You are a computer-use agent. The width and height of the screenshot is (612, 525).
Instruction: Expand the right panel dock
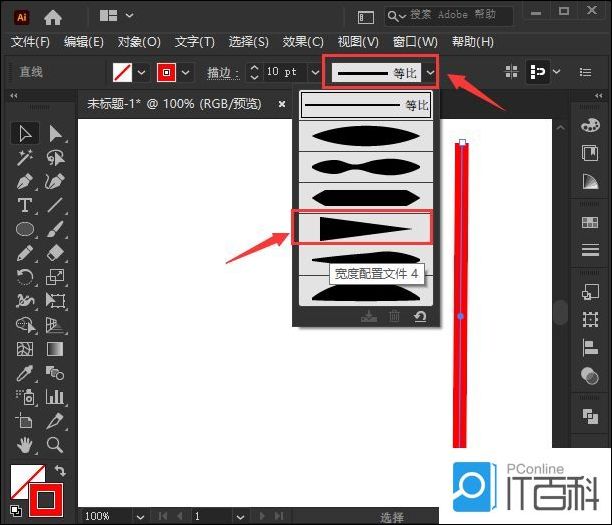(x=598, y=95)
